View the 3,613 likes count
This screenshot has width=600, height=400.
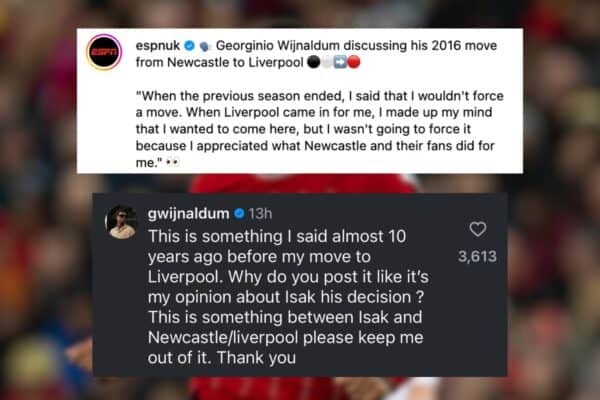coord(477,256)
